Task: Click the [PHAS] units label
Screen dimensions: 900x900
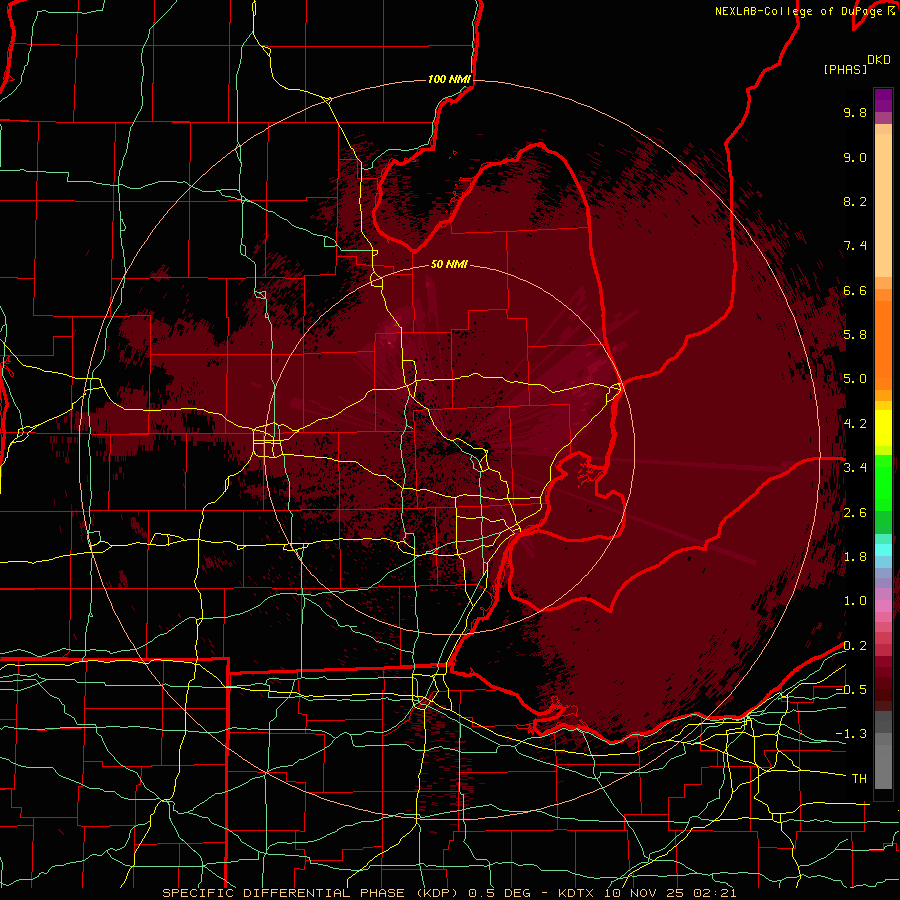Action: pyautogui.click(x=845, y=70)
